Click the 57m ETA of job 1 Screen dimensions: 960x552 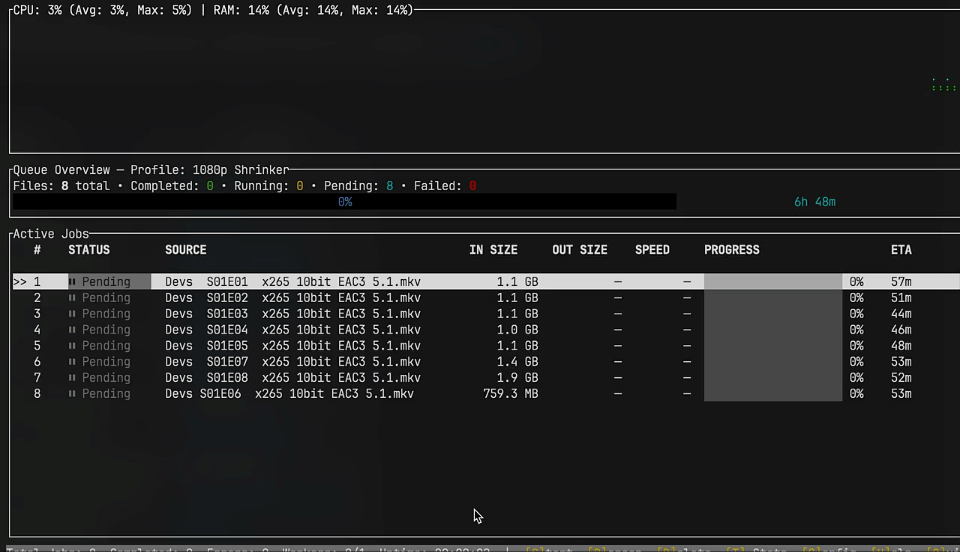901,282
